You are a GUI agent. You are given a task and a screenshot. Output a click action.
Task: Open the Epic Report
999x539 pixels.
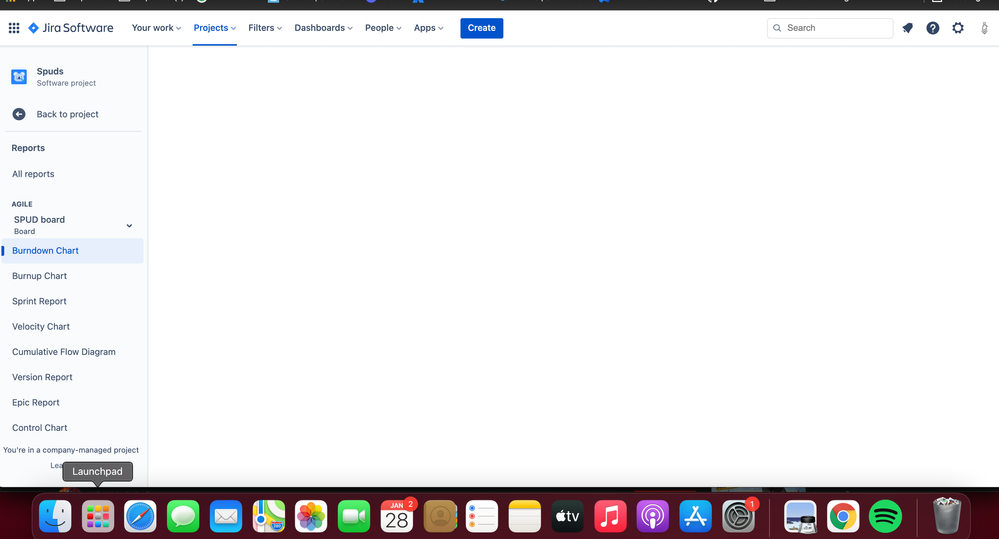pyautogui.click(x=36, y=403)
